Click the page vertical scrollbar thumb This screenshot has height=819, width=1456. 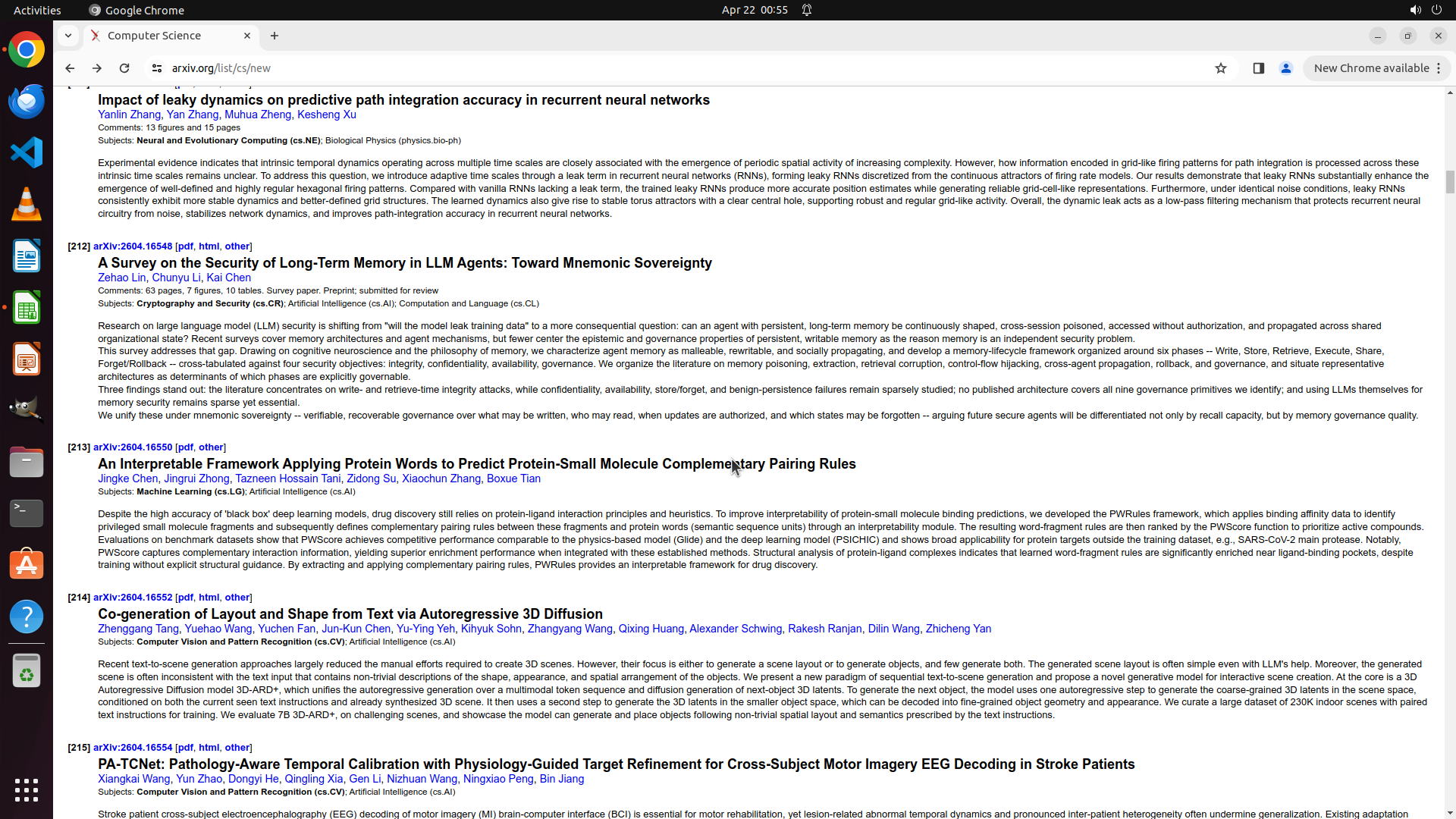click(1450, 182)
